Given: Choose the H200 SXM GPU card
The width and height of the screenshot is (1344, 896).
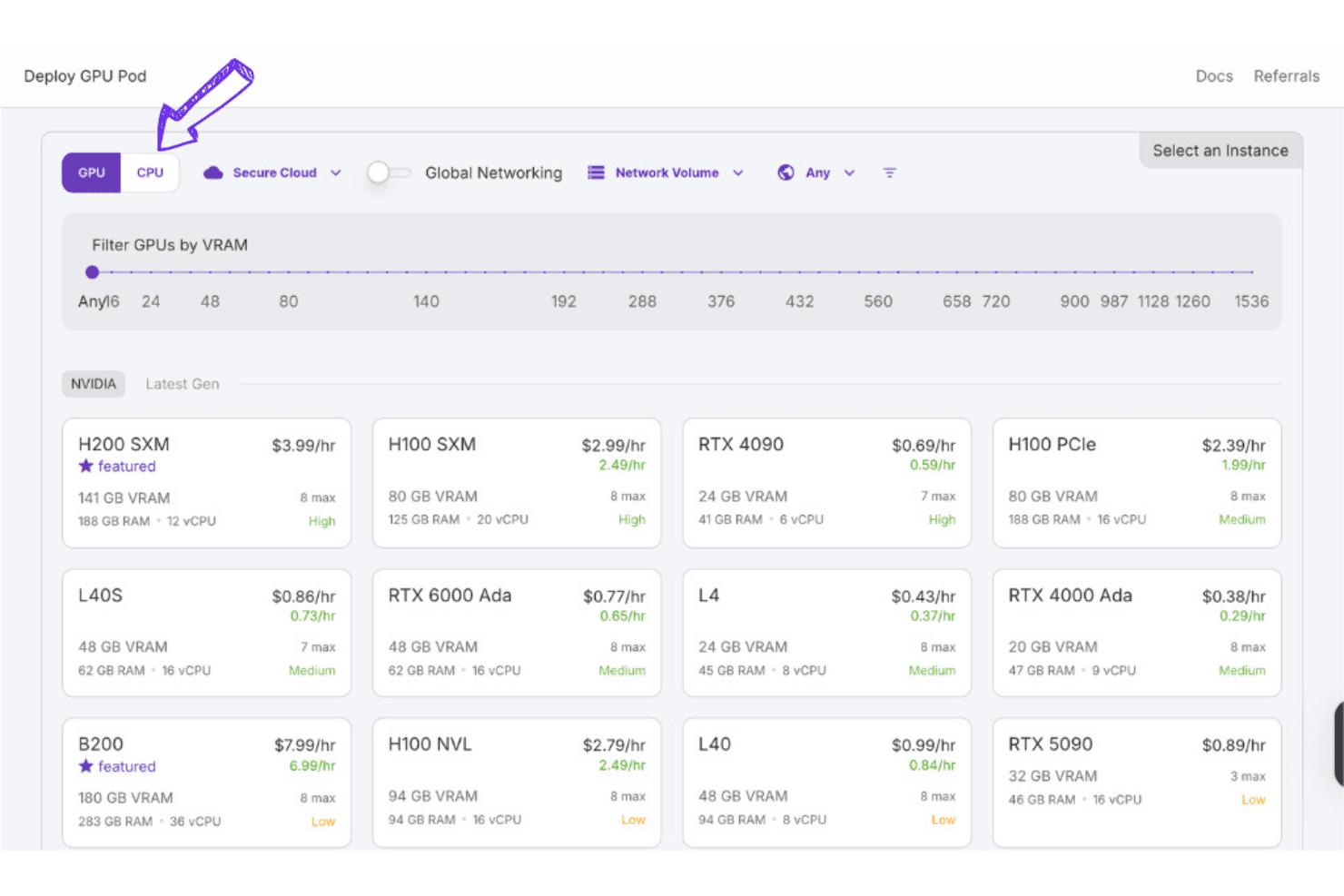Looking at the screenshot, I should point(206,483).
